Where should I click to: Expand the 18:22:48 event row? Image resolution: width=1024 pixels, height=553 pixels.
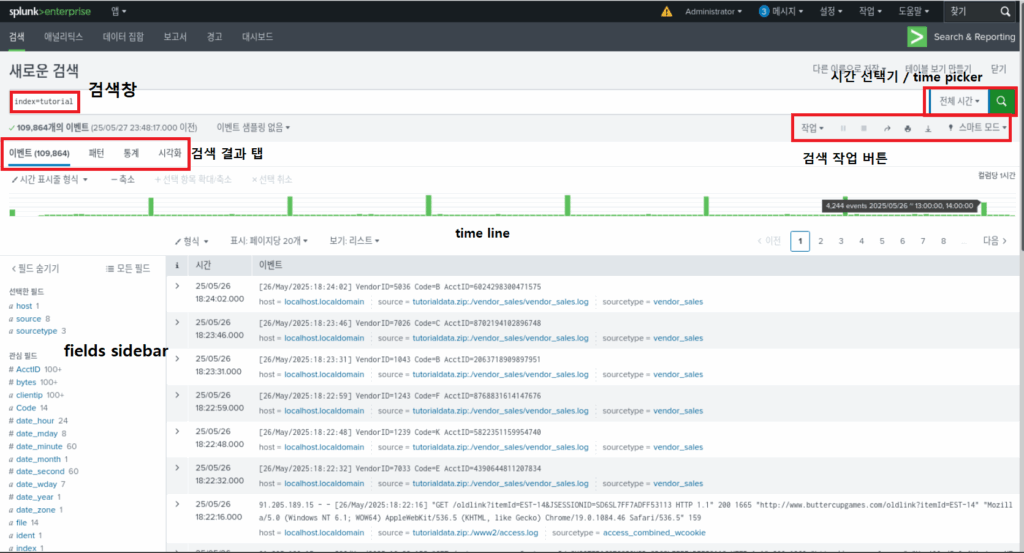point(177,432)
